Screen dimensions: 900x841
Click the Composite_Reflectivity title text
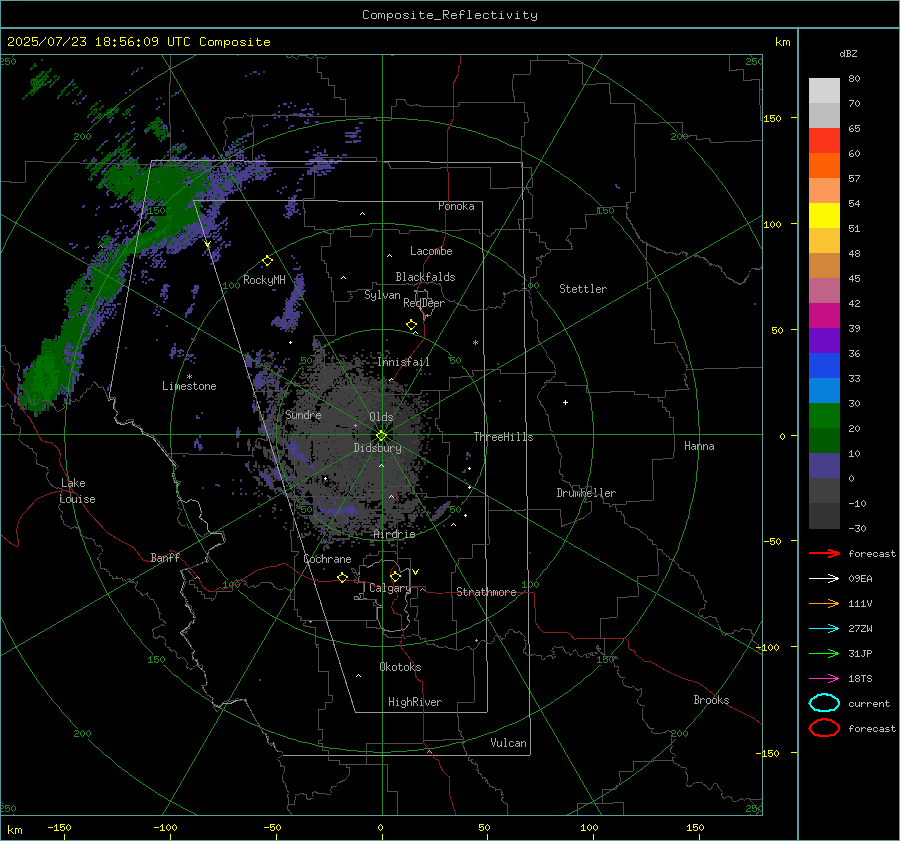(x=450, y=15)
